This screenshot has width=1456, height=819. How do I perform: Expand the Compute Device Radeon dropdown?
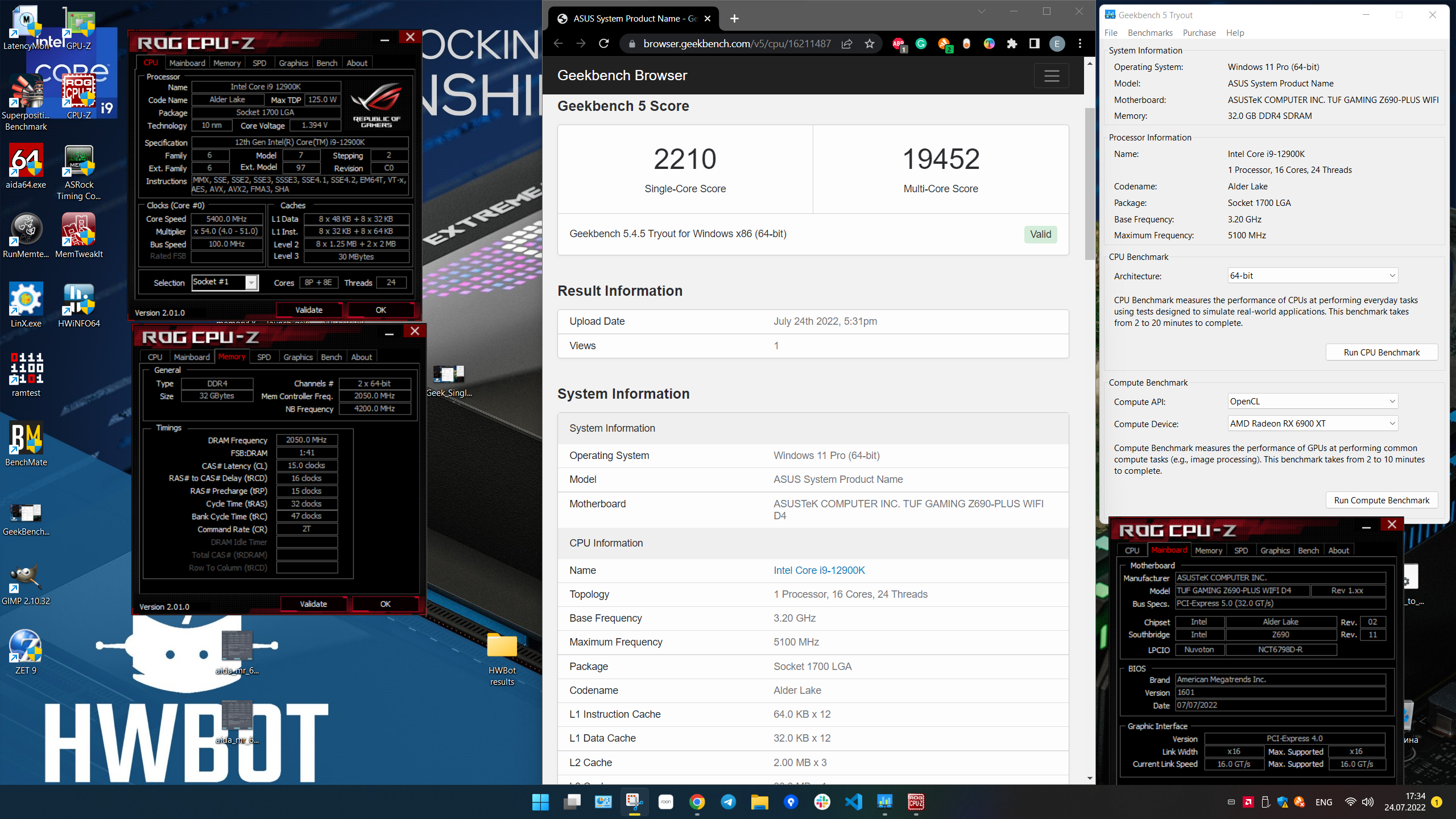coord(1313,424)
